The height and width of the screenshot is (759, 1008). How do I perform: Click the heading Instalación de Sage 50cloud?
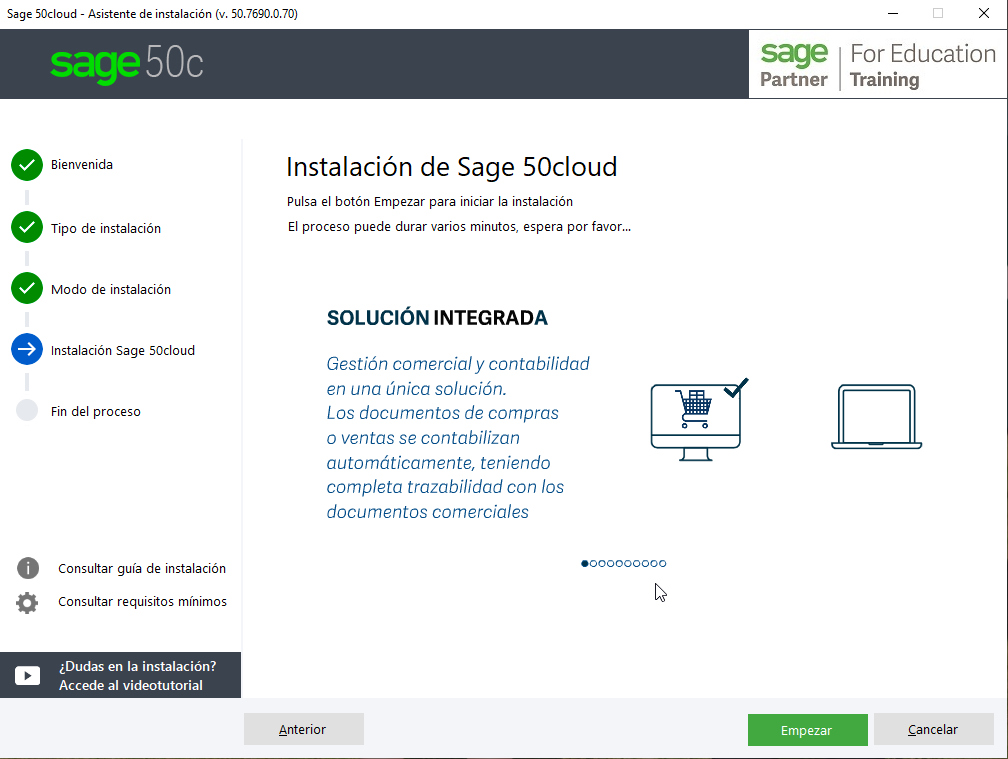pos(451,167)
